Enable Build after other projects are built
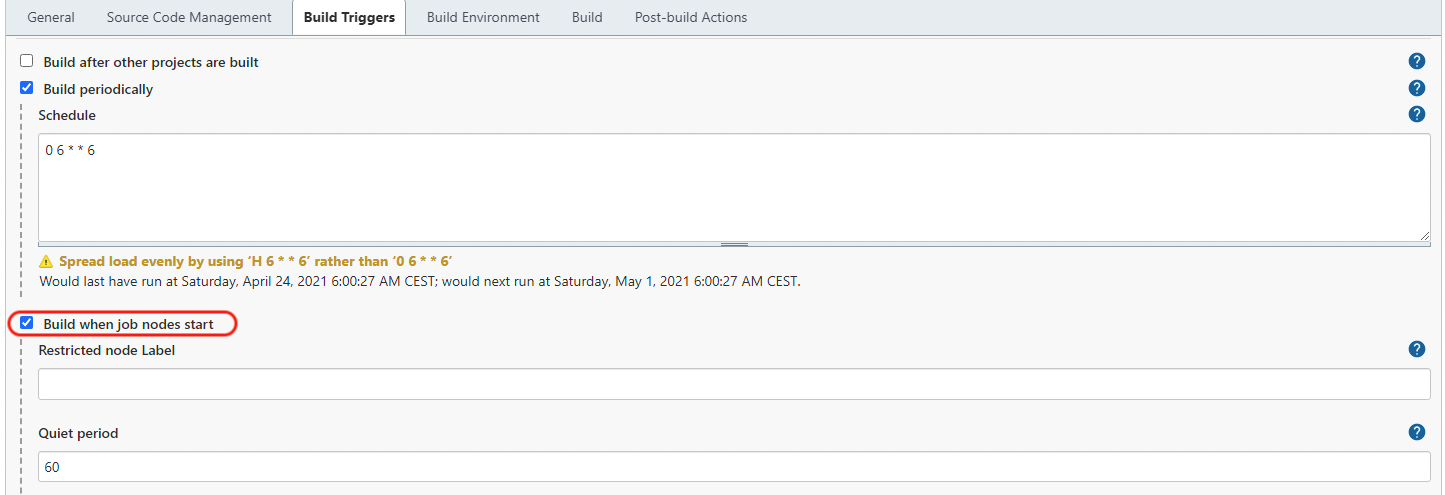 pos(27,61)
